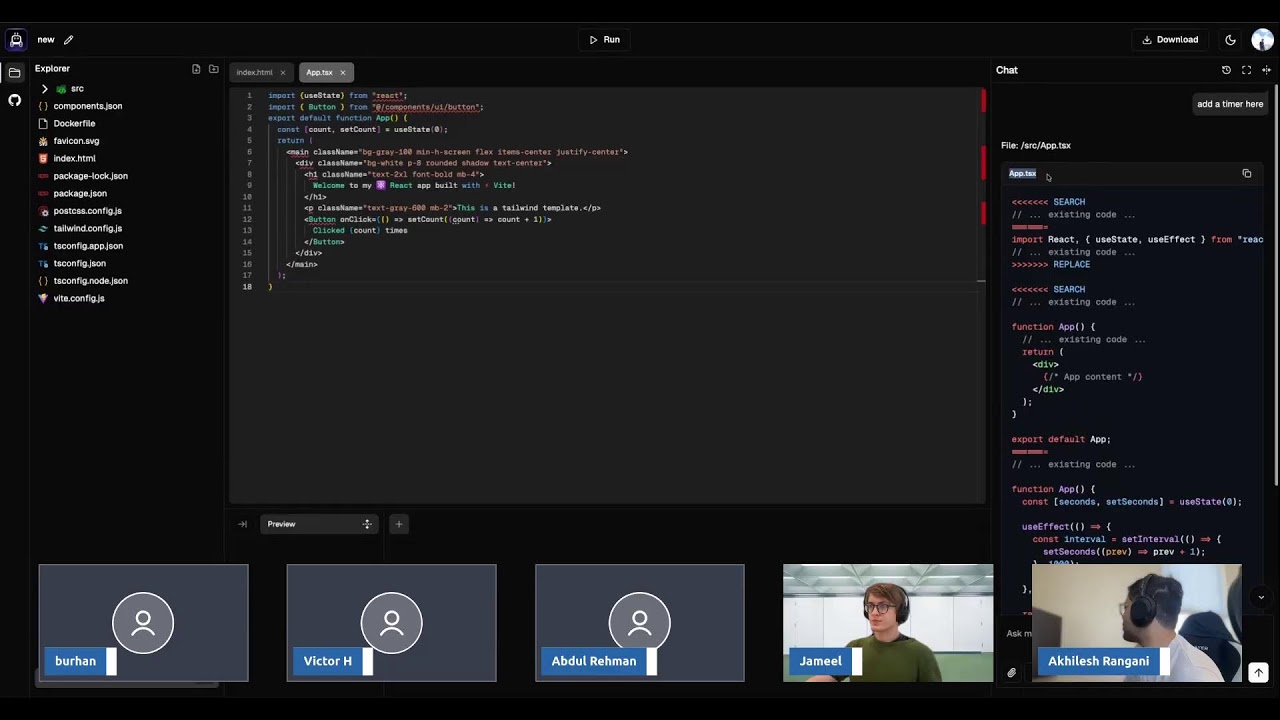
Task: Open the GitHub sidebar icon
Action: point(14,100)
